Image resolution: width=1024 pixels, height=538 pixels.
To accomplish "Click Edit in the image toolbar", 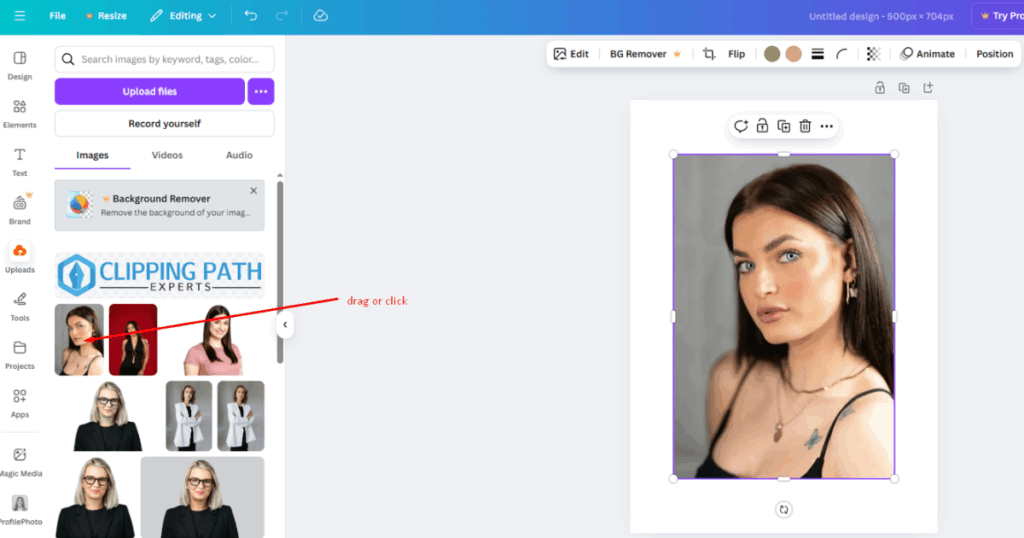I will pos(571,54).
